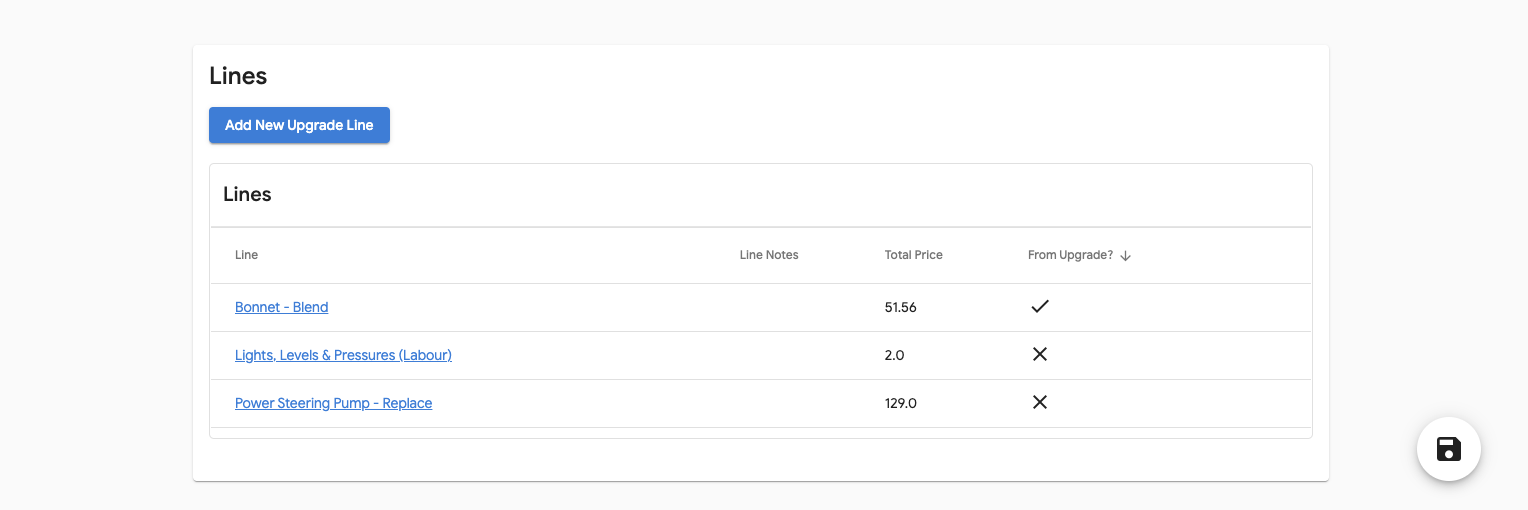Click the Line Notes column header
The image size is (1528, 510).
point(769,255)
